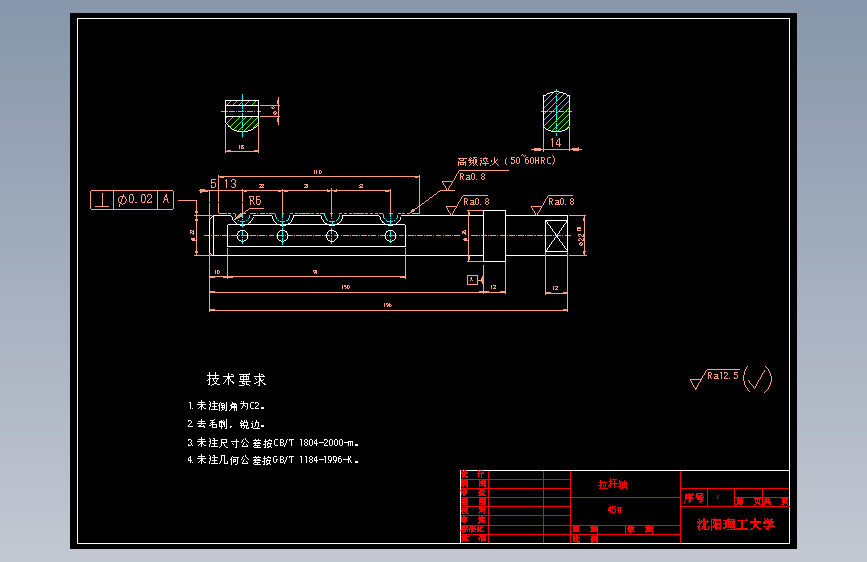Select the 196 overall length dimension
The height and width of the screenshot is (562, 867).
tap(388, 305)
